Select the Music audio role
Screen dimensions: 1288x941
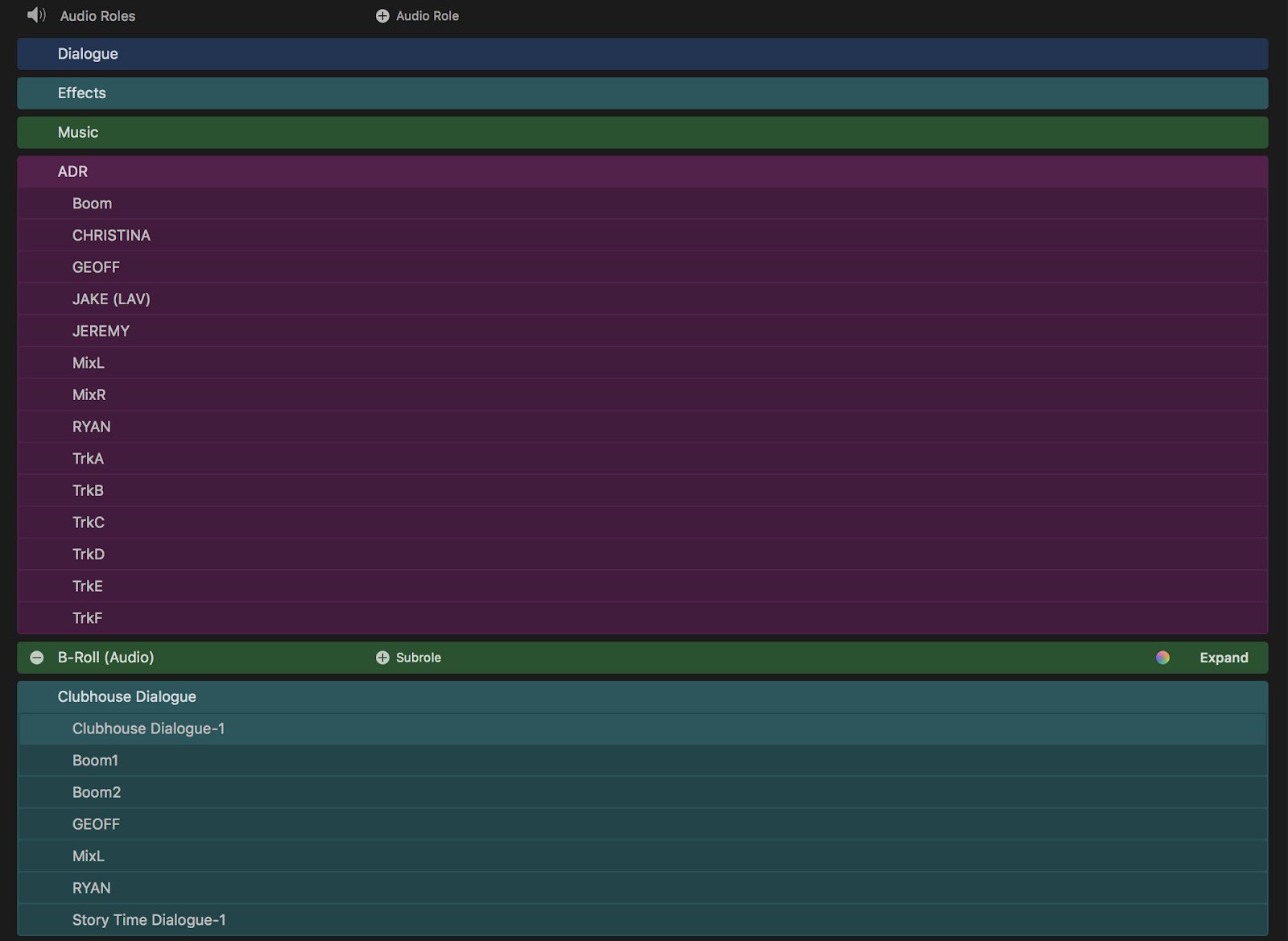click(642, 133)
